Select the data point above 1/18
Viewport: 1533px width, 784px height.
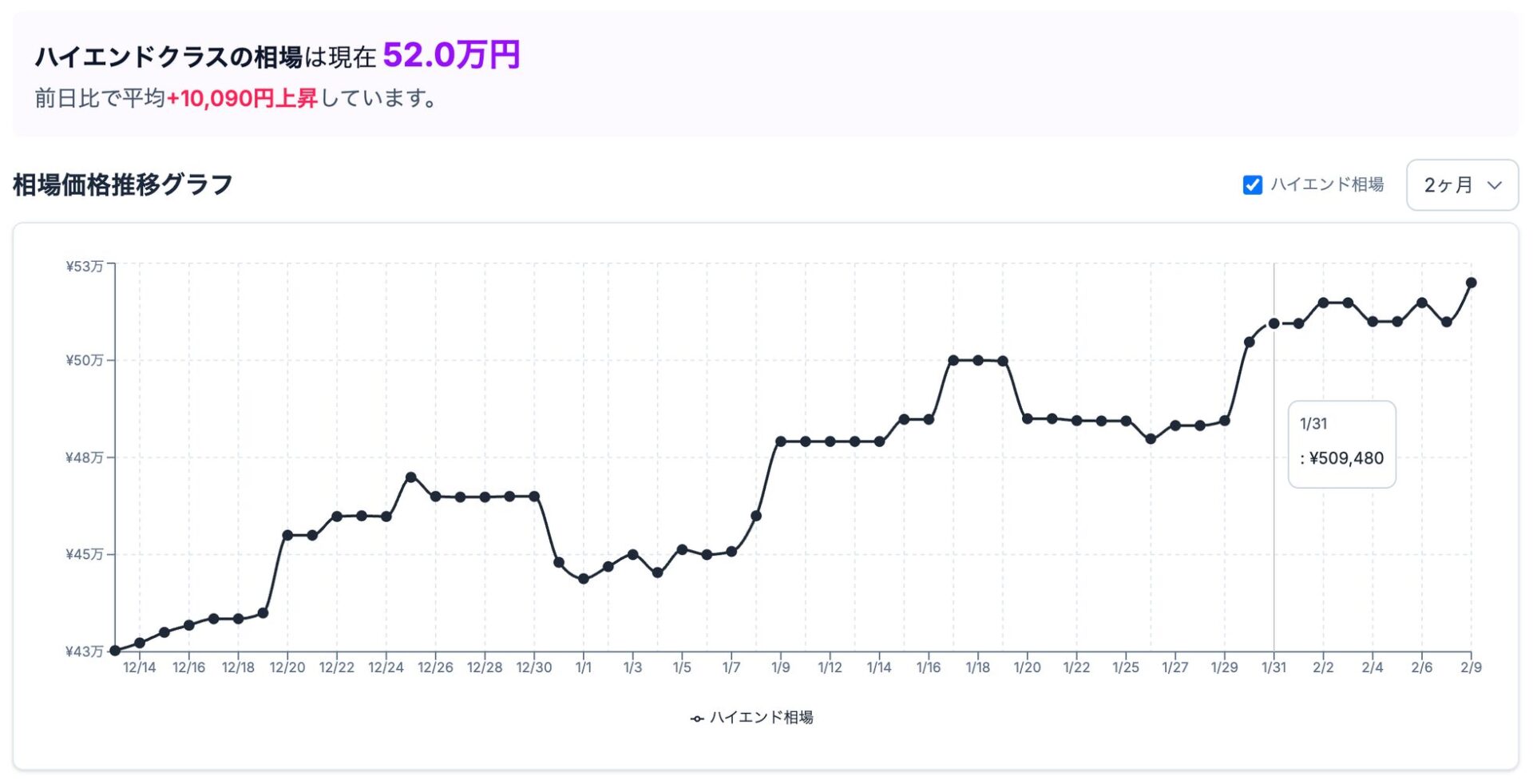pos(978,360)
